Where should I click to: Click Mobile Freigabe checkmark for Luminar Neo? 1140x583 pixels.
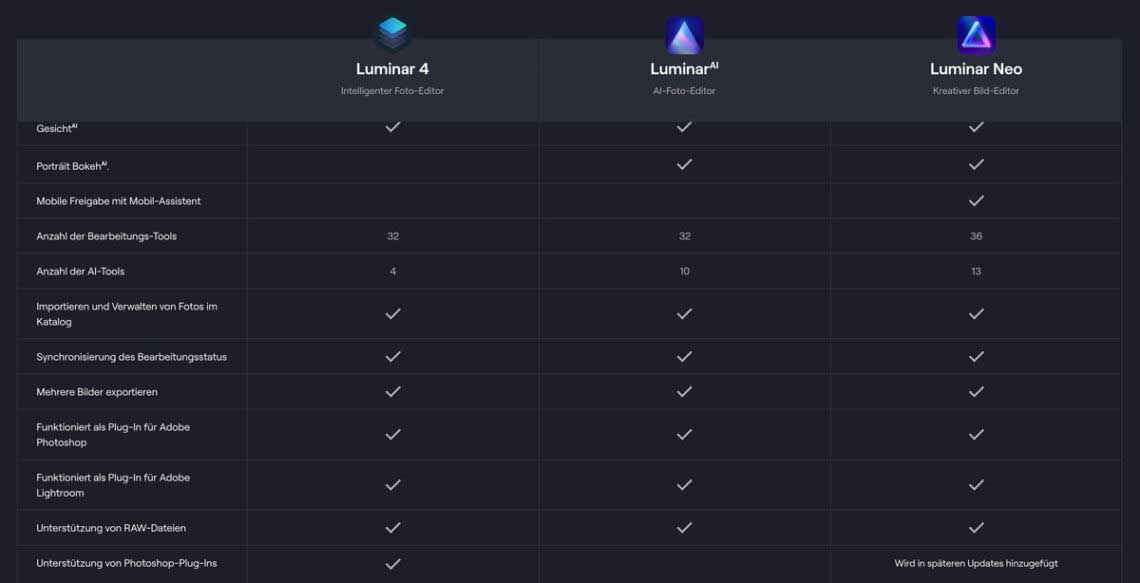(976, 200)
